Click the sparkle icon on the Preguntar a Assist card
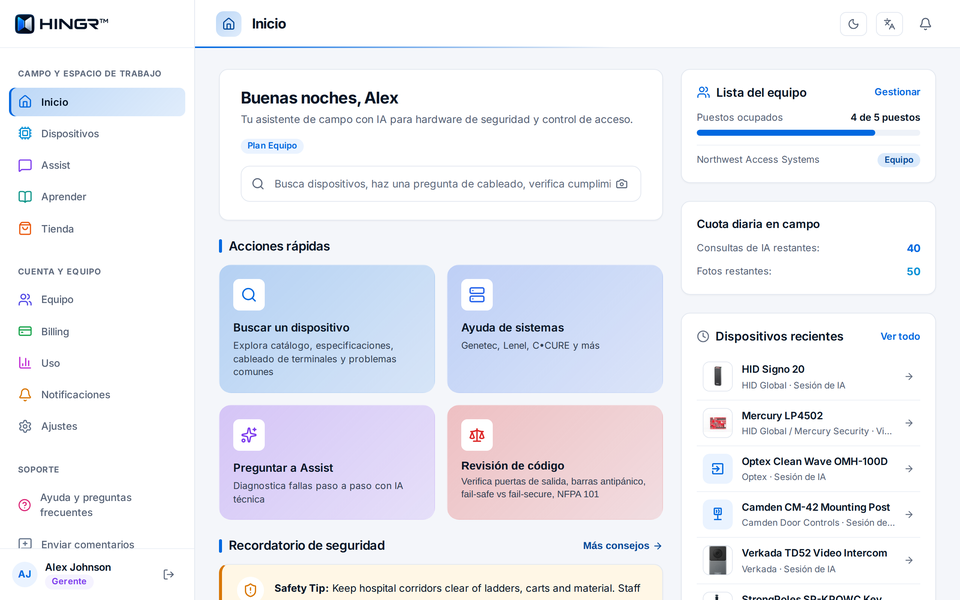The width and height of the screenshot is (960, 600). coord(249,435)
